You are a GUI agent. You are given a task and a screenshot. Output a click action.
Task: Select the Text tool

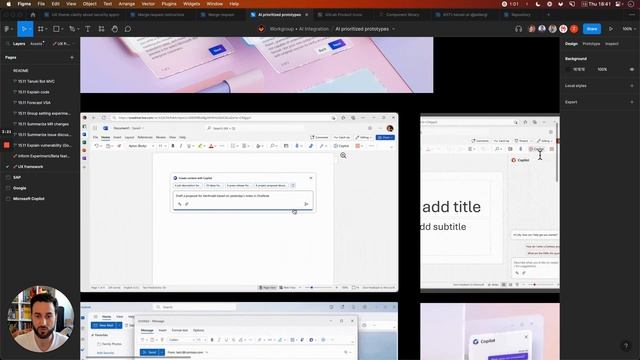point(88,29)
